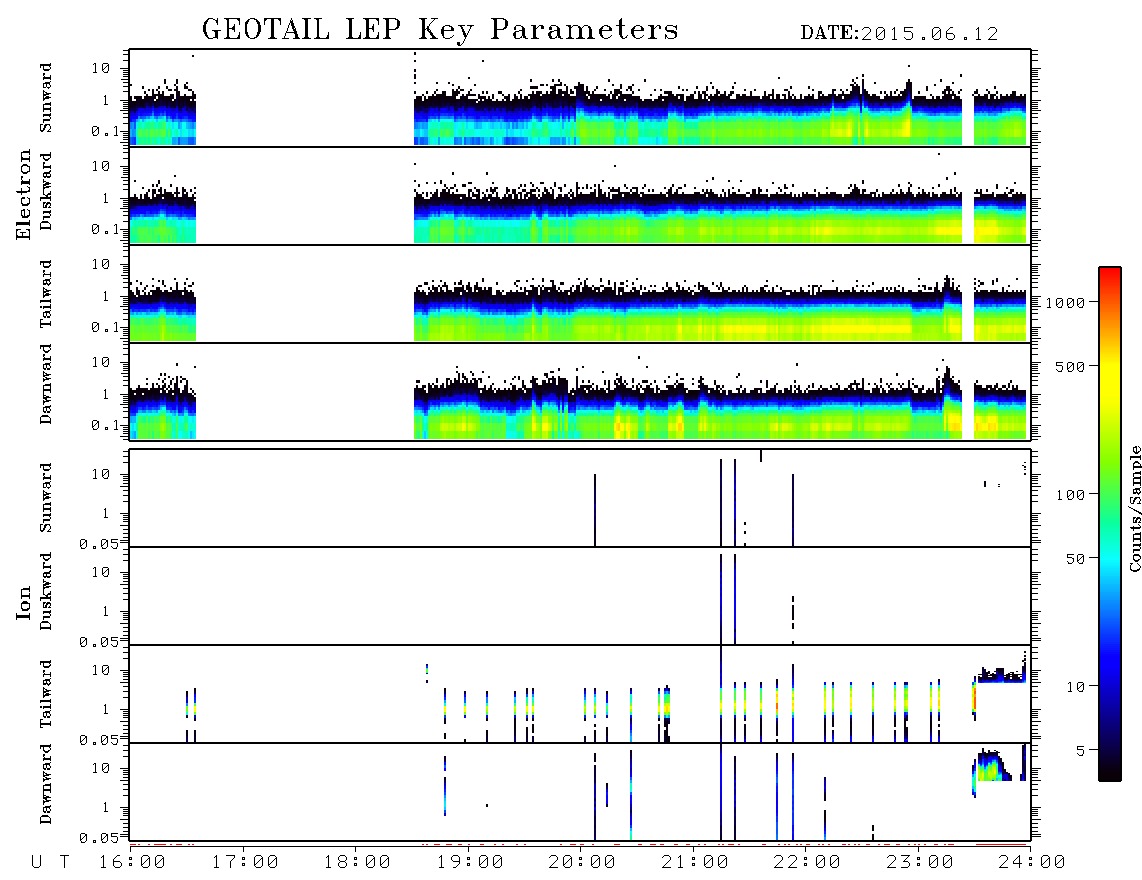Click the Ion "Tailward" panel label
The image size is (1142, 880).
click(46, 694)
